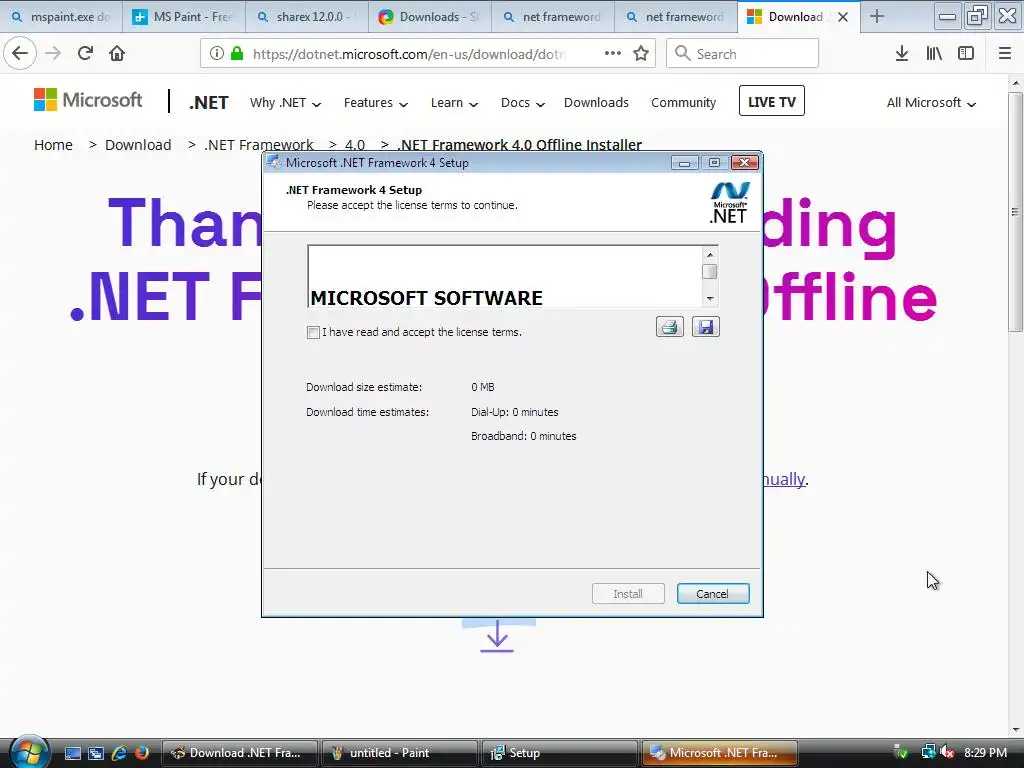1024x768 pixels.
Task: Expand the Features menu
Action: click(376, 103)
